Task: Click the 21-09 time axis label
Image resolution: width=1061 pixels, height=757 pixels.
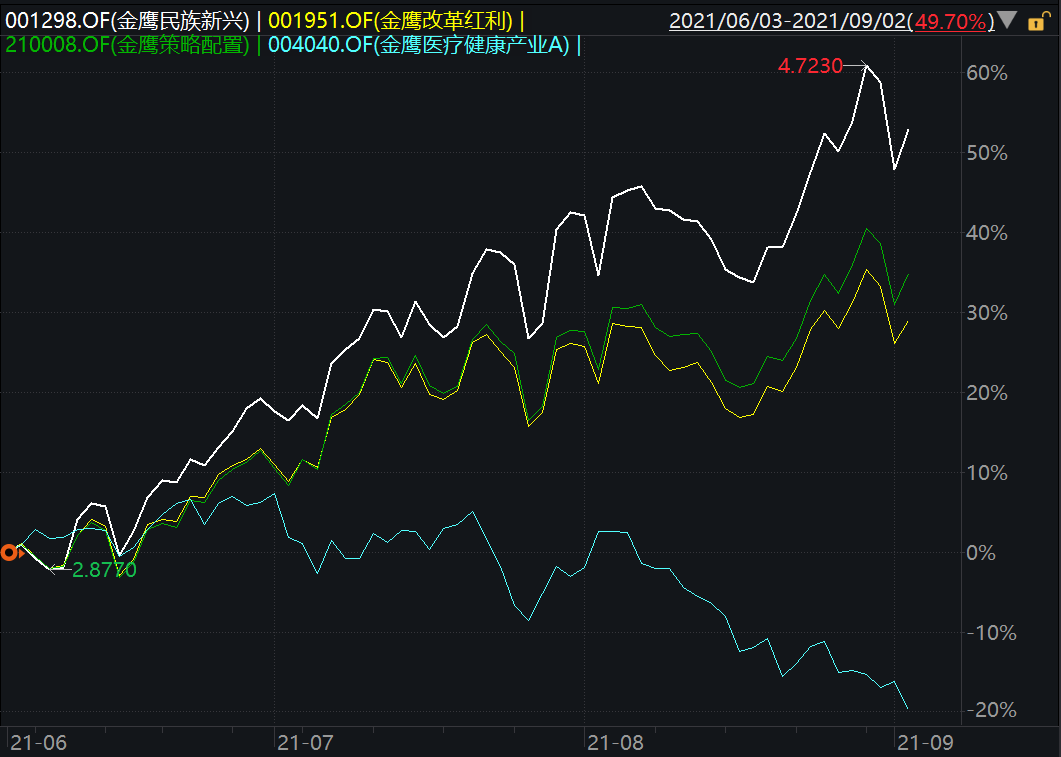Action: point(925,743)
